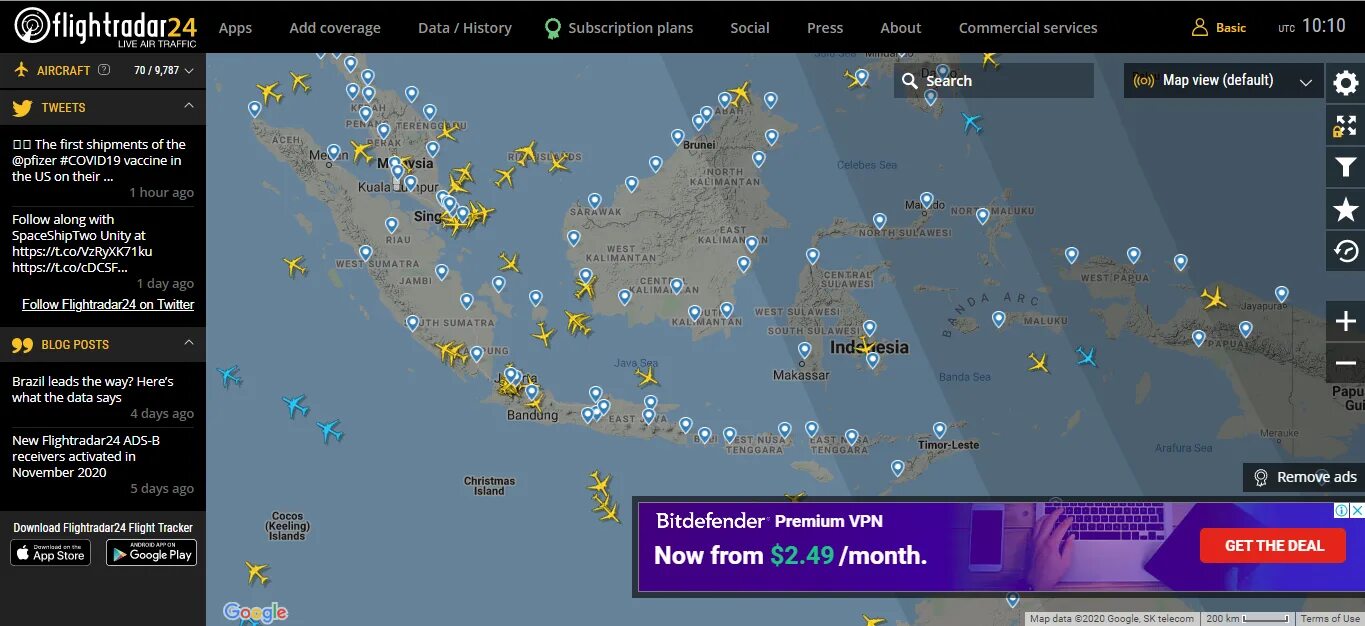Open the map settings gear
The image size is (1365, 626).
(x=1346, y=83)
